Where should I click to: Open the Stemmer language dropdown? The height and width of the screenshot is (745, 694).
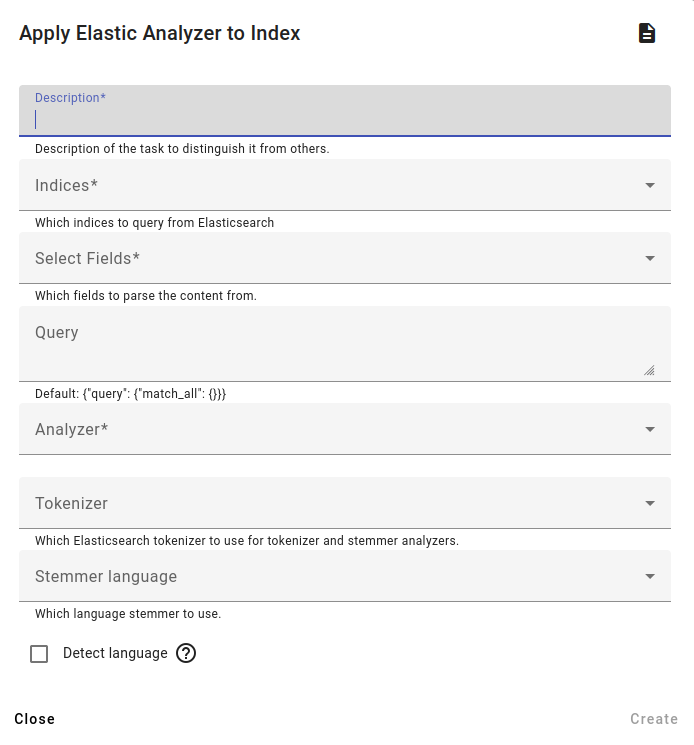point(345,576)
